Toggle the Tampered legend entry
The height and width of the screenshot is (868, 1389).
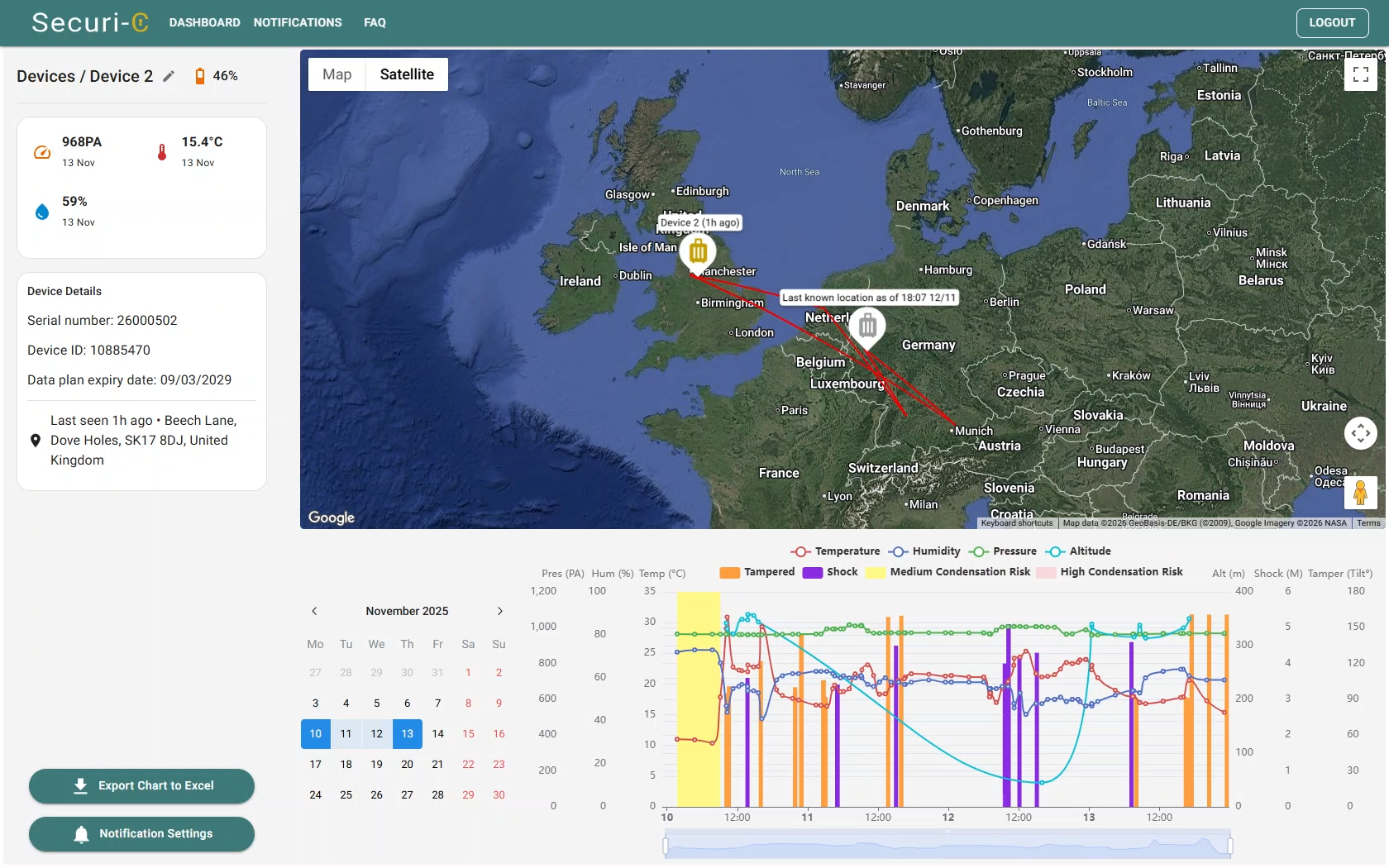coord(757,572)
